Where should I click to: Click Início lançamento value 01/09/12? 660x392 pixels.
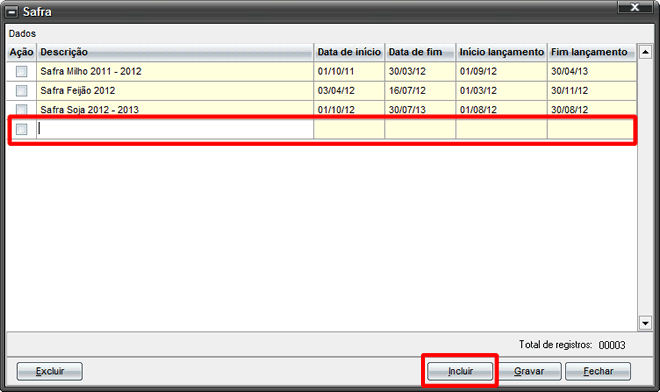point(478,72)
